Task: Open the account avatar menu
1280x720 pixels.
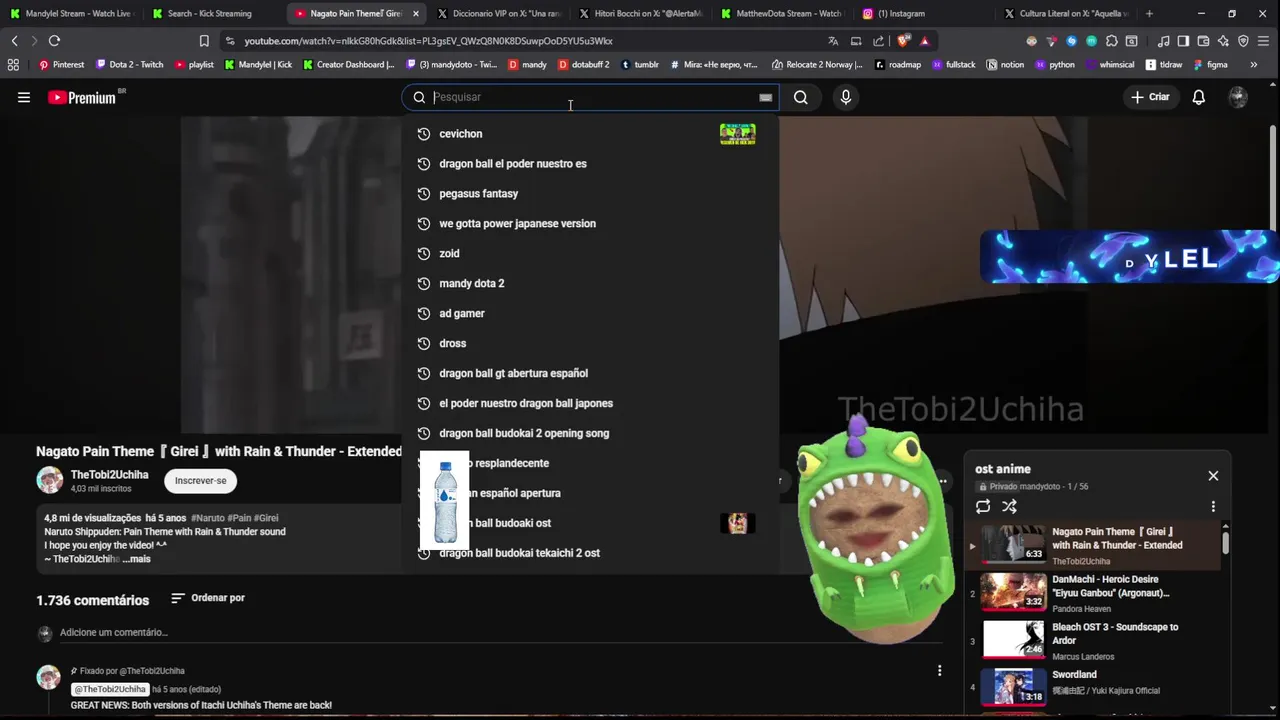Action: [x=1238, y=97]
